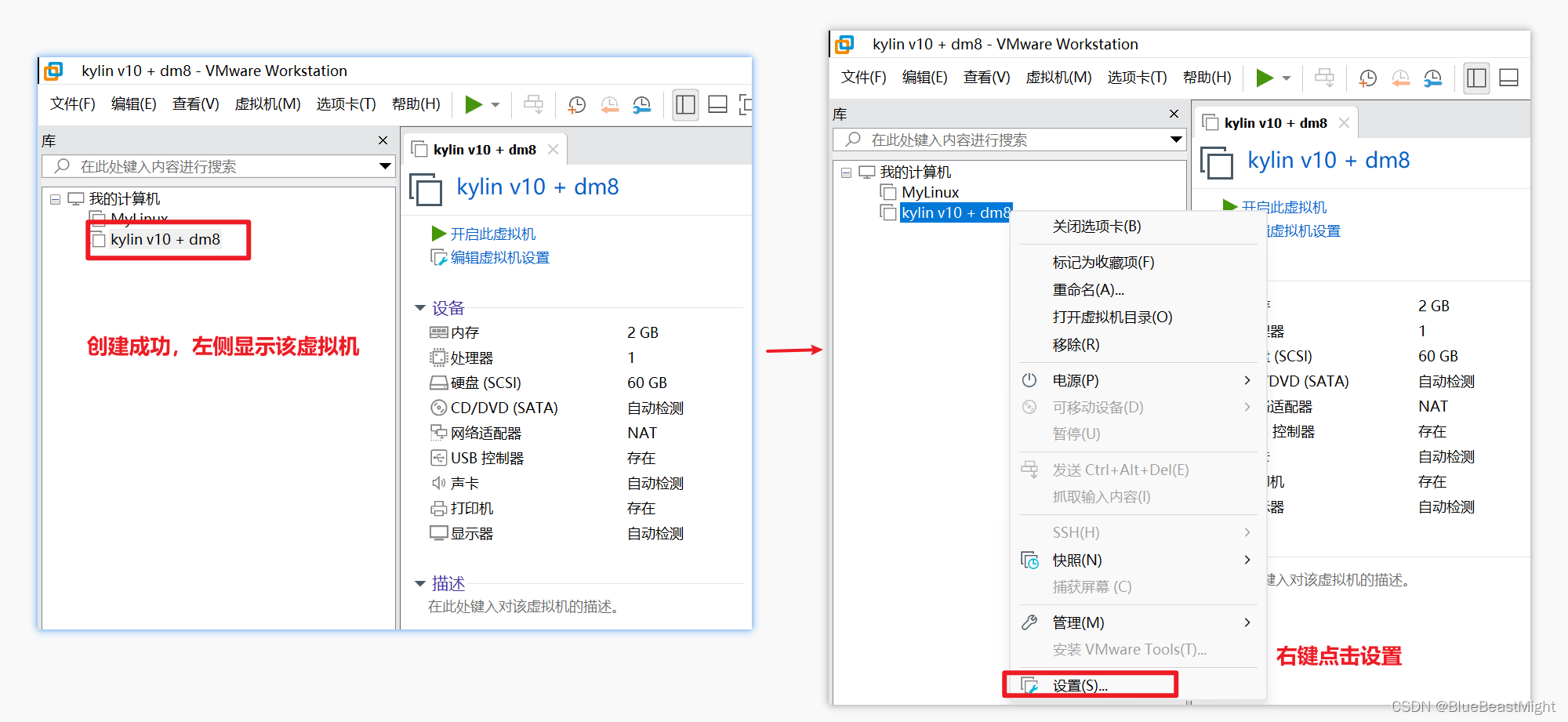Collapse the 描述 section in left window

tap(420, 583)
